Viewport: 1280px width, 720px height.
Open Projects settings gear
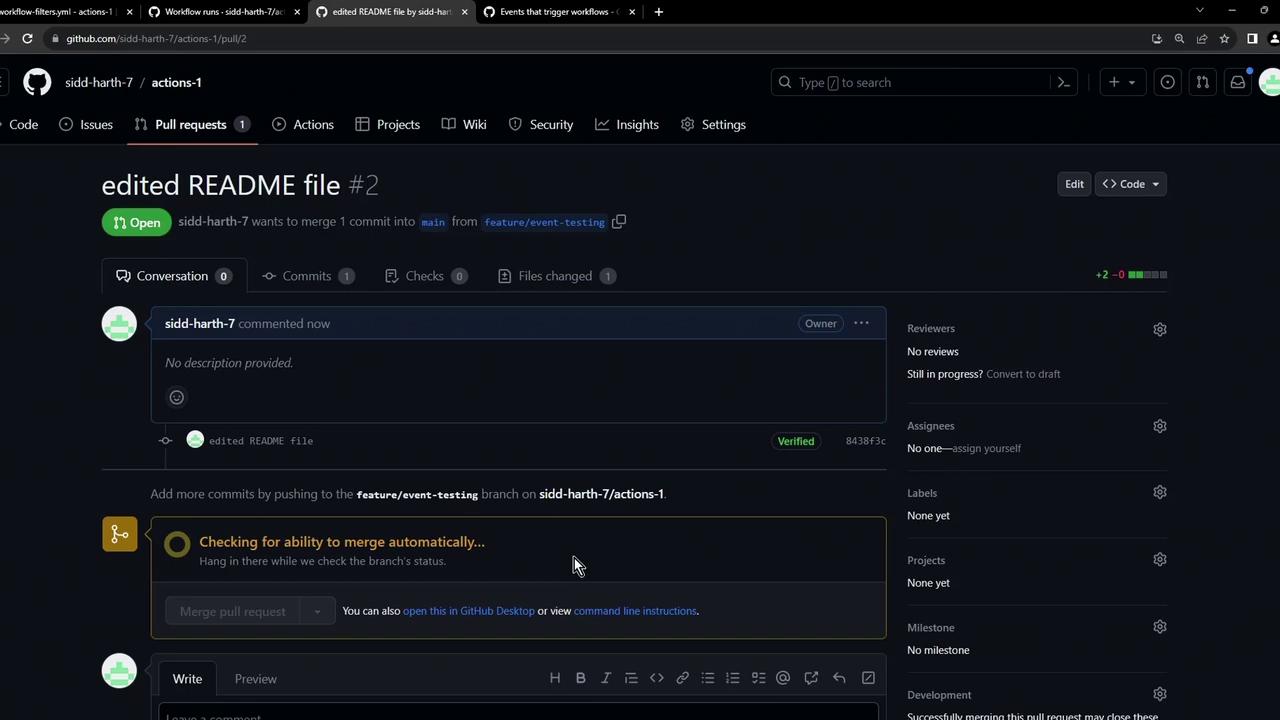point(1160,560)
